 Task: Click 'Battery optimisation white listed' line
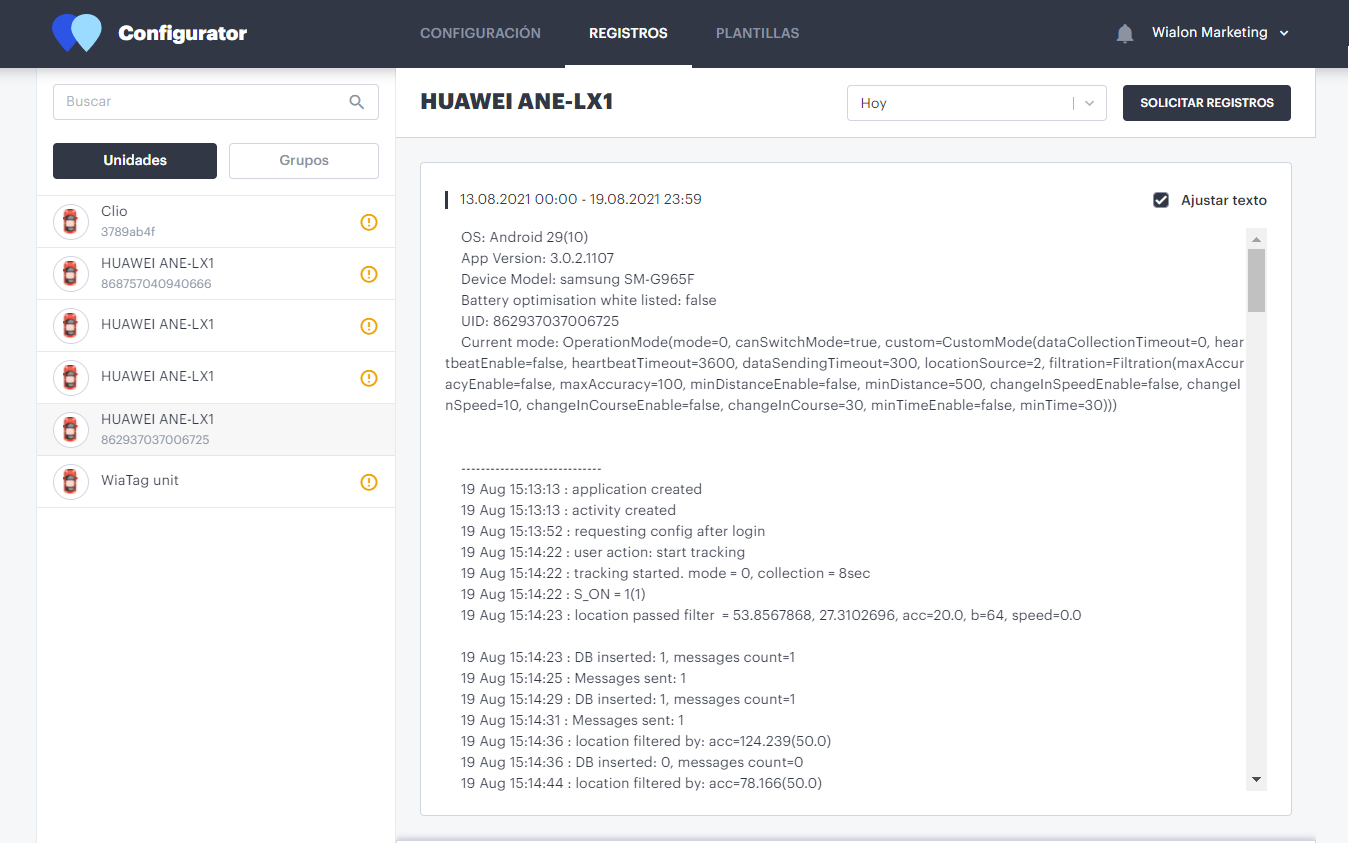589,300
